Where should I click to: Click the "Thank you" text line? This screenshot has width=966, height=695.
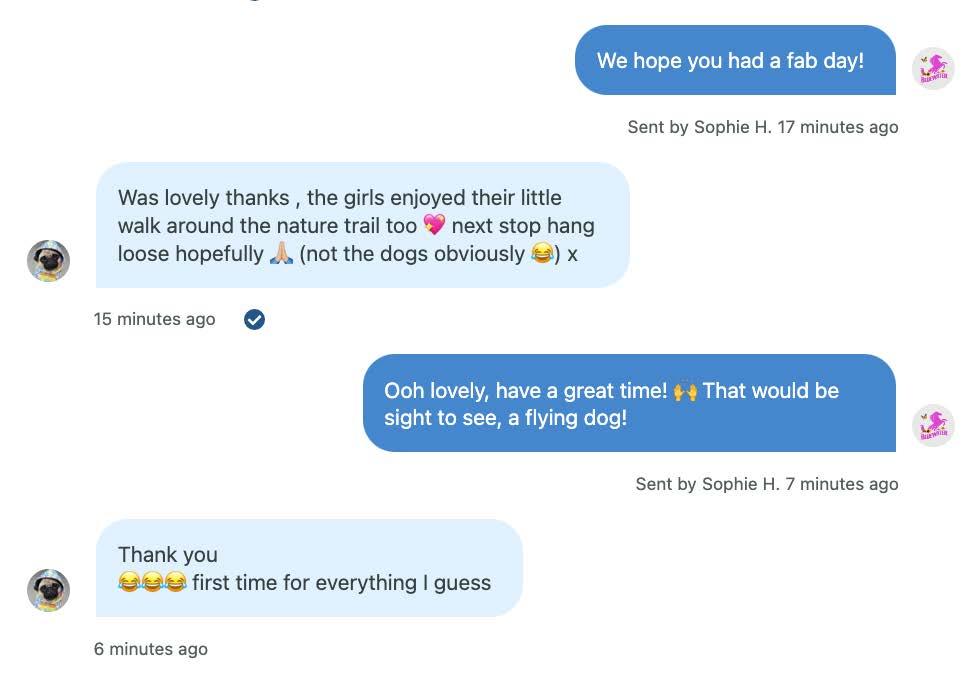168,555
